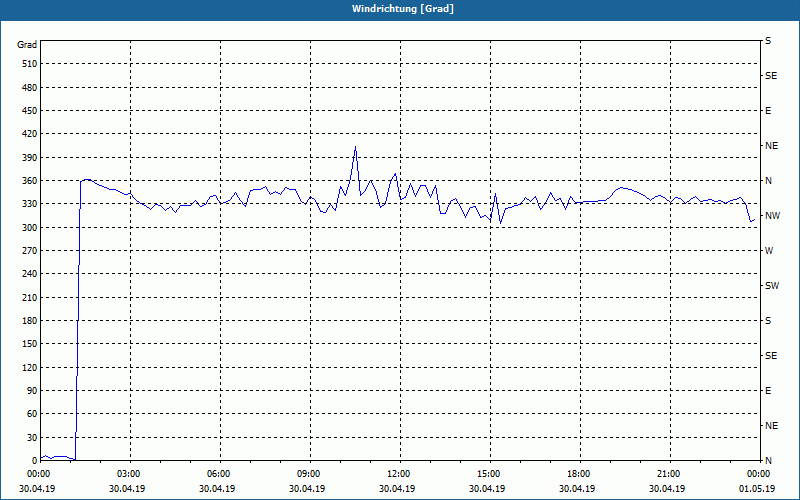
Task: Click the E compass label beside 90 gridline
Action: [x=768, y=391]
